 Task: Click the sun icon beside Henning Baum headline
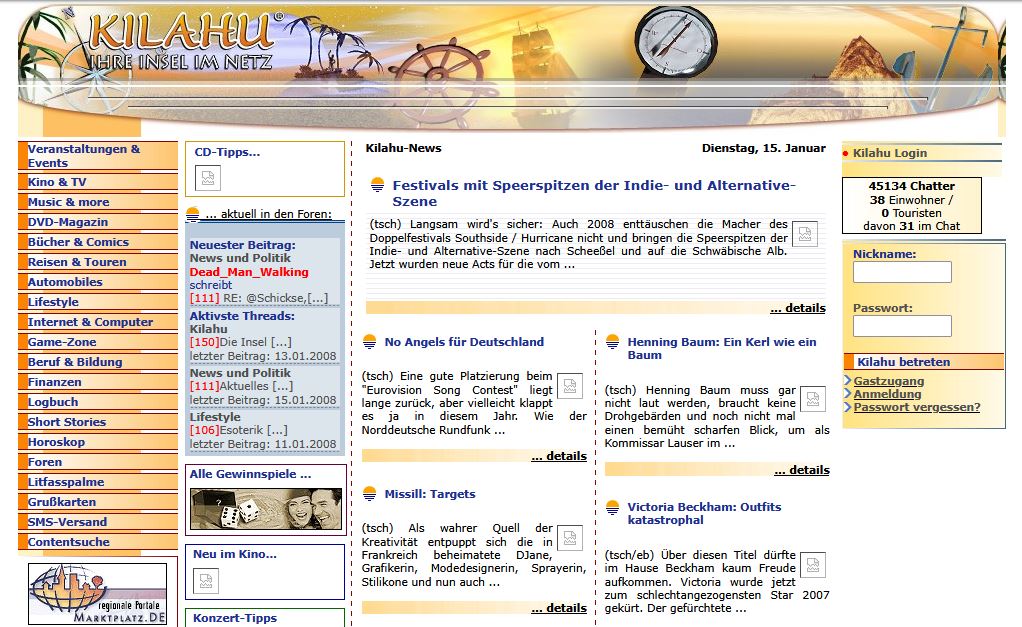613,342
